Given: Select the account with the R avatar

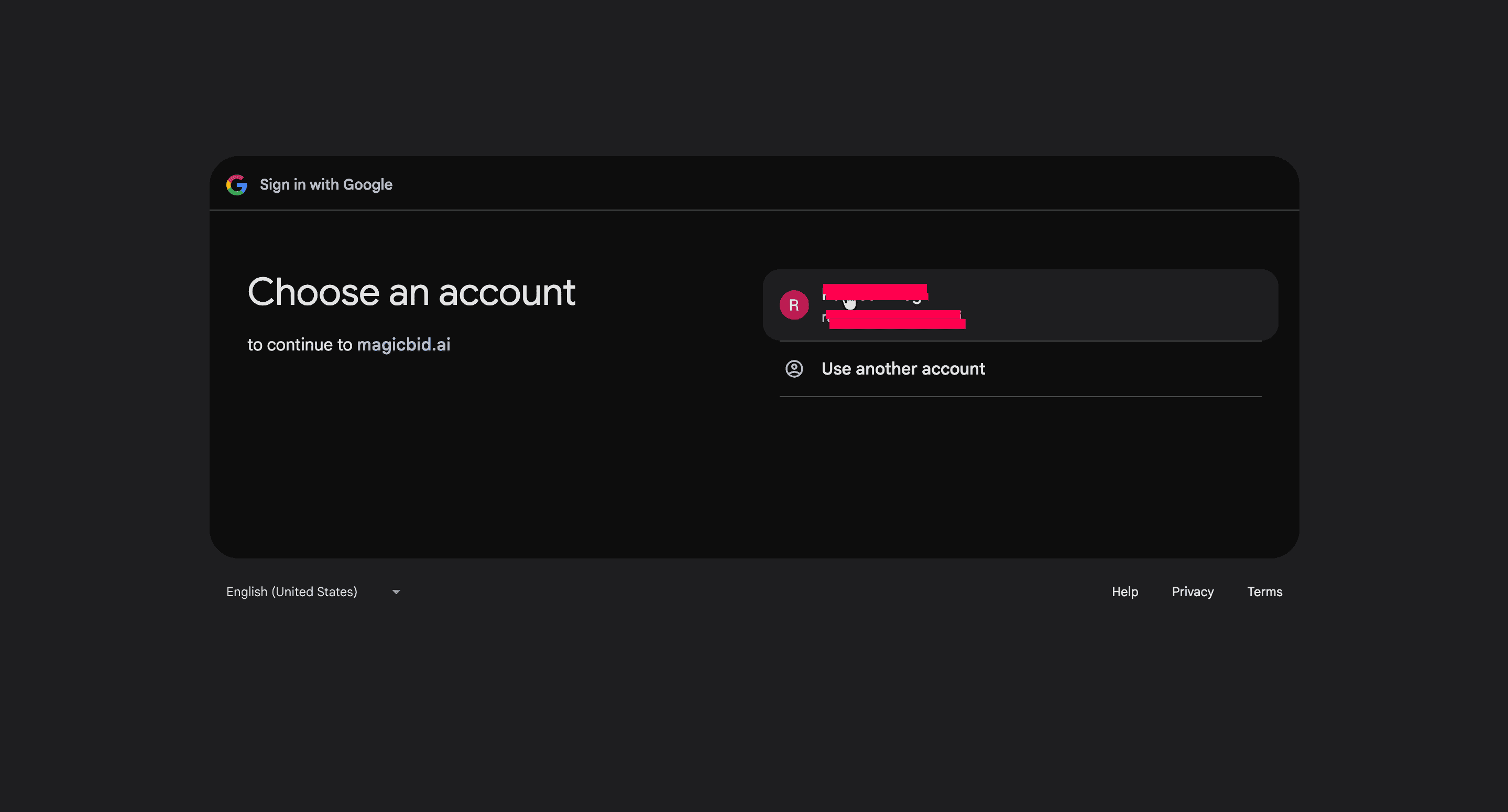Looking at the screenshot, I should (x=1020, y=305).
